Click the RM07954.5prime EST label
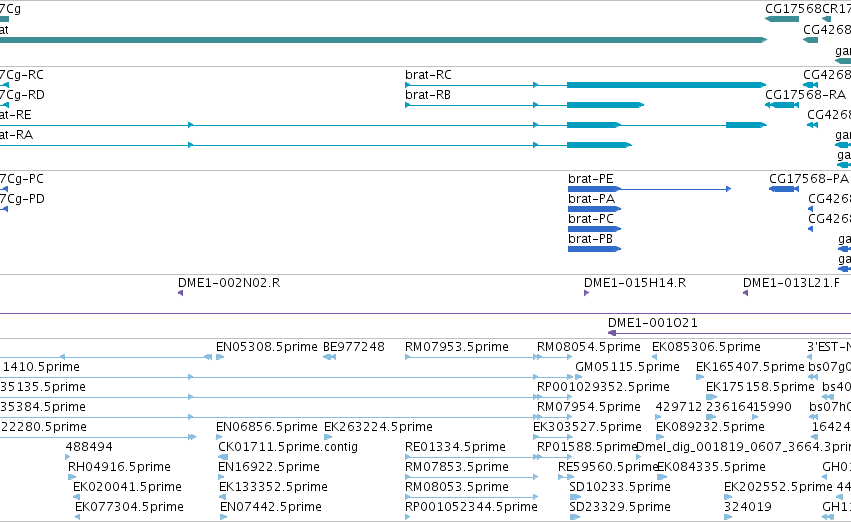The height and width of the screenshot is (522, 851). pos(588,407)
